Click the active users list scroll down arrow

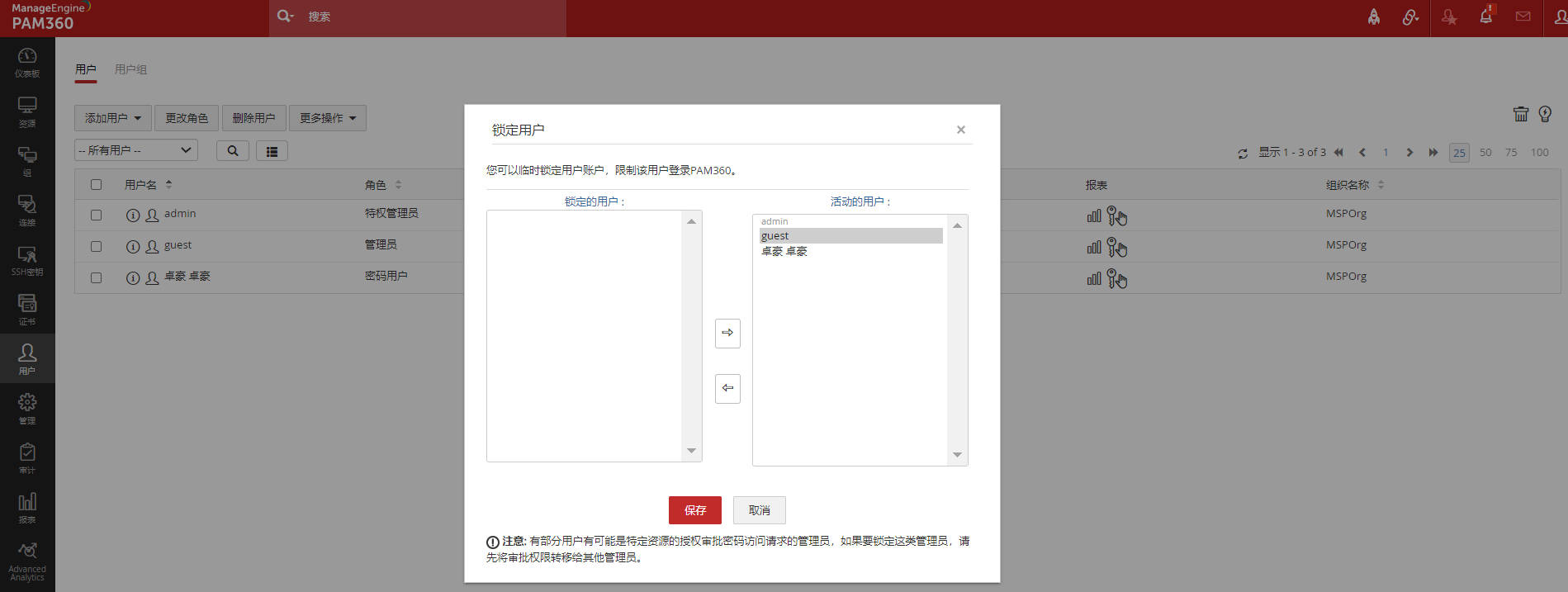pos(958,455)
